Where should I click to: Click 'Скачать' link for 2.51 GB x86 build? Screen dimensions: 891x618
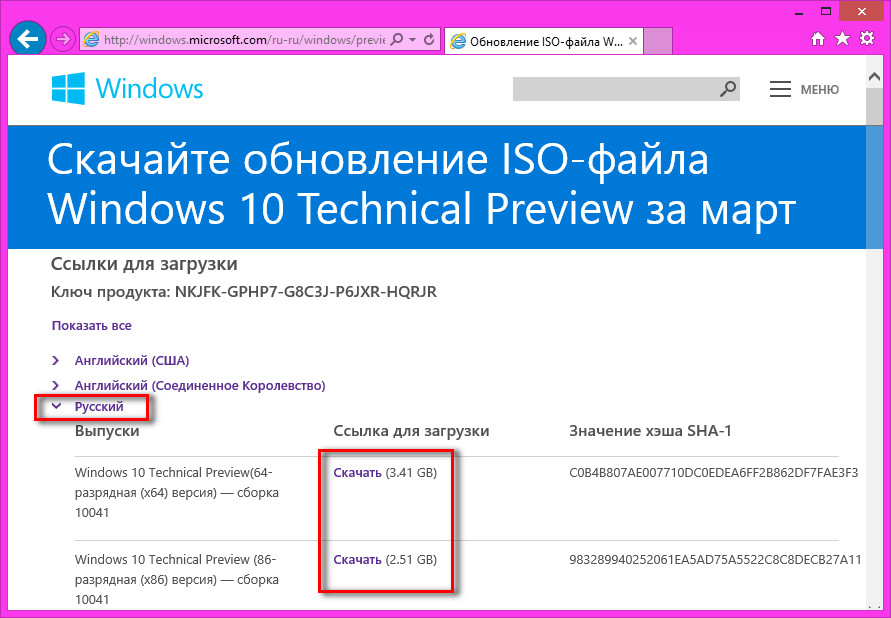[x=357, y=559]
